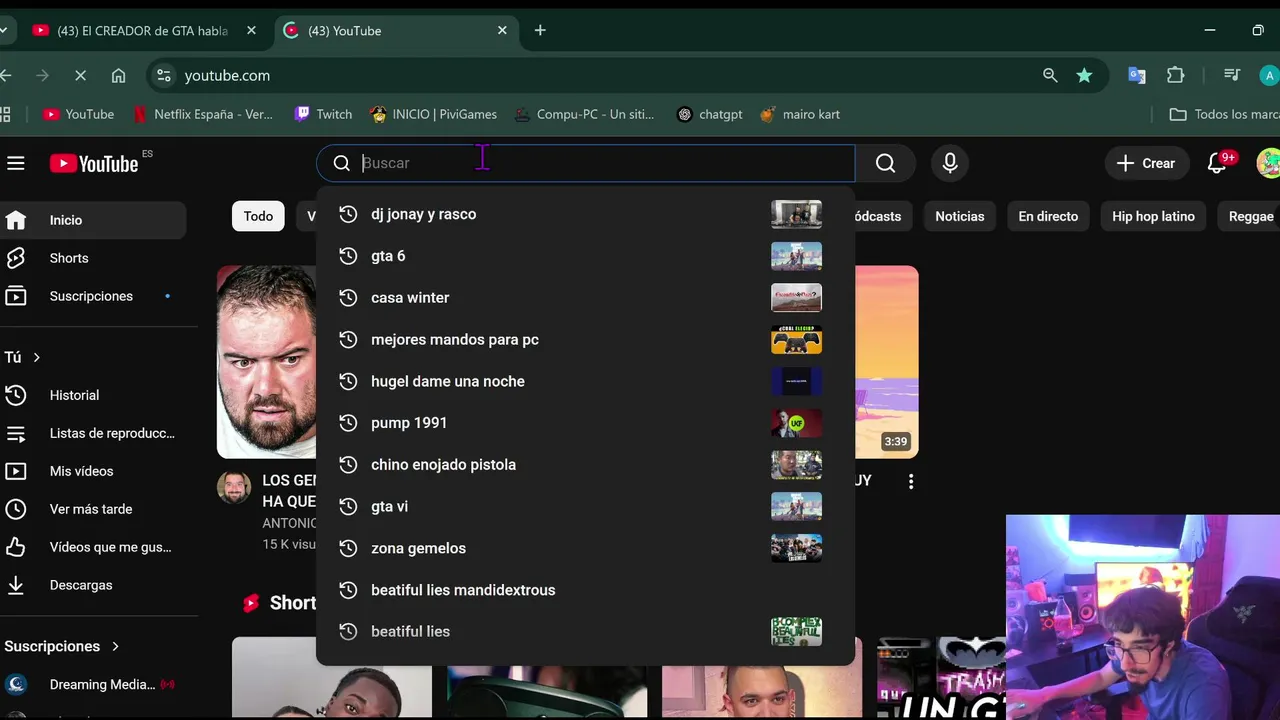Switch to El CREADOR de GTA tab
This screenshot has height=720, width=1280.
140,31
